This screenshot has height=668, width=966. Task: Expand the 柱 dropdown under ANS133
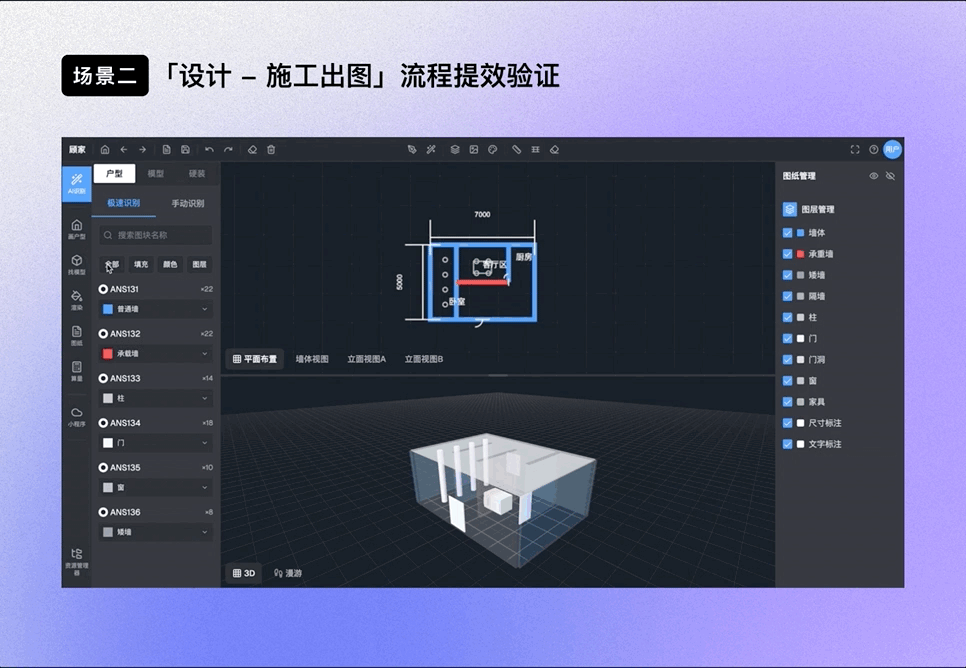pyautogui.click(x=156, y=398)
